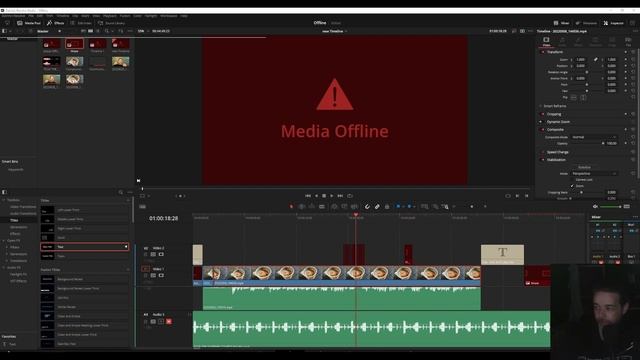Add a marker from timeline toolbar
This screenshot has width=640, height=360.
(x=409, y=207)
